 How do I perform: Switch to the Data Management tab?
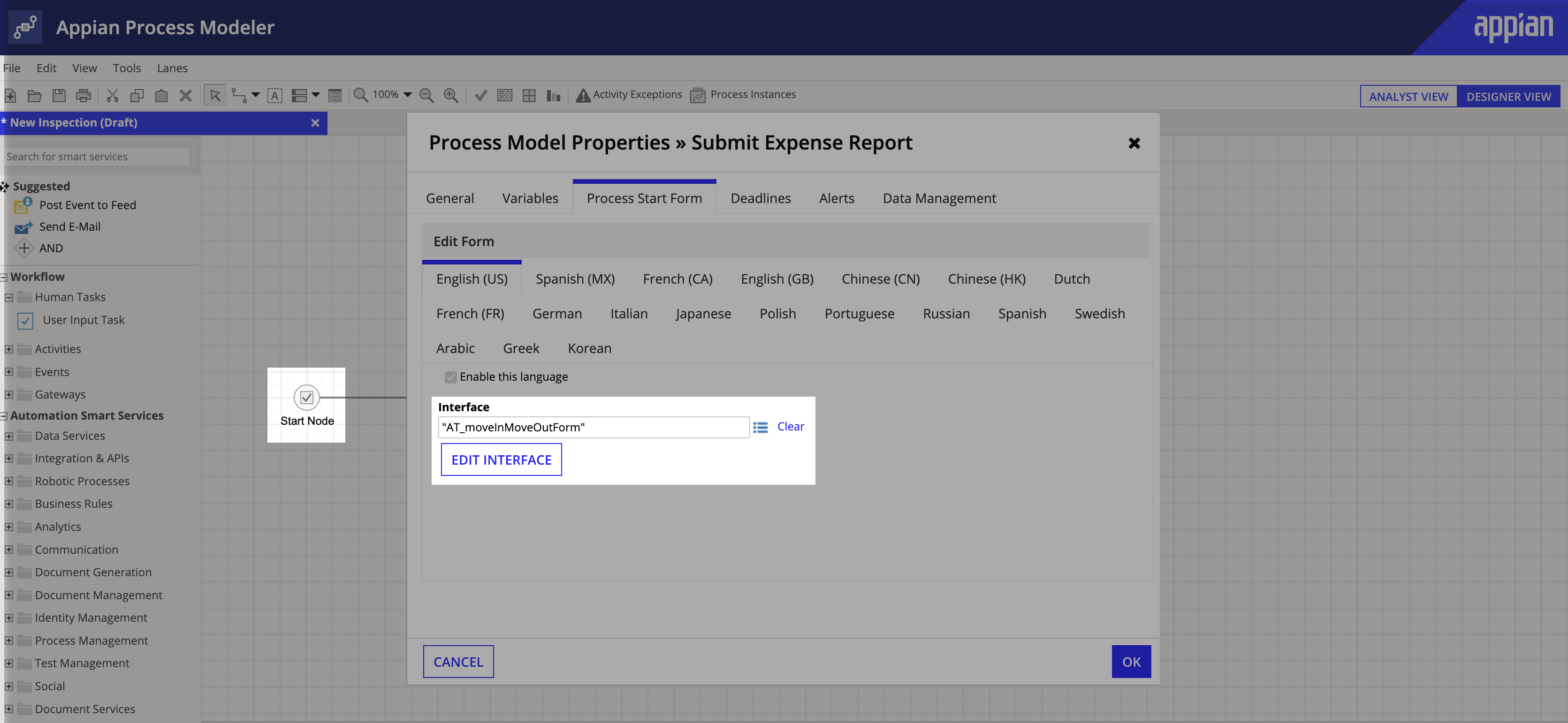[x=939, y=198]
